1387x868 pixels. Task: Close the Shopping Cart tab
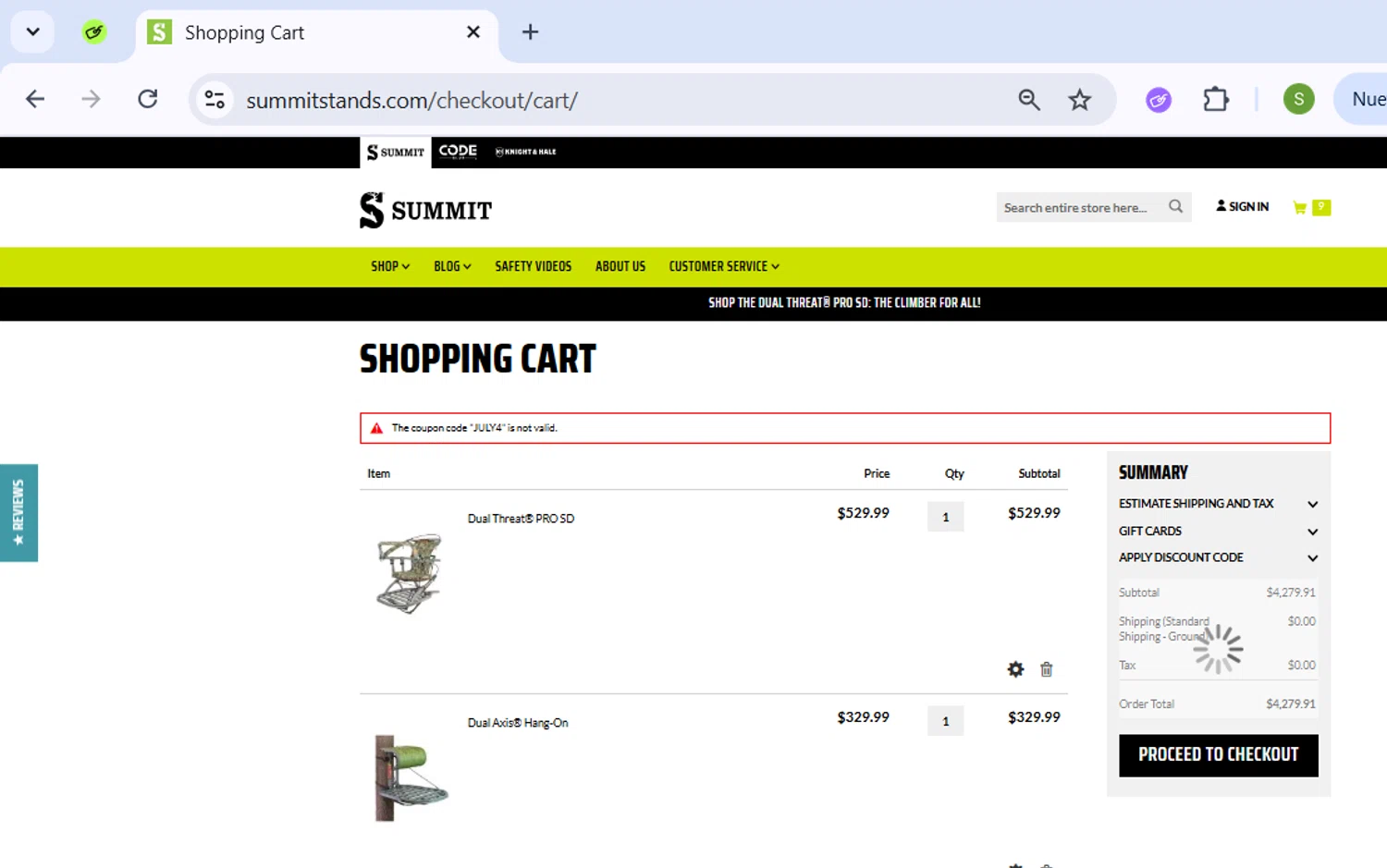(x=473, y=32)
